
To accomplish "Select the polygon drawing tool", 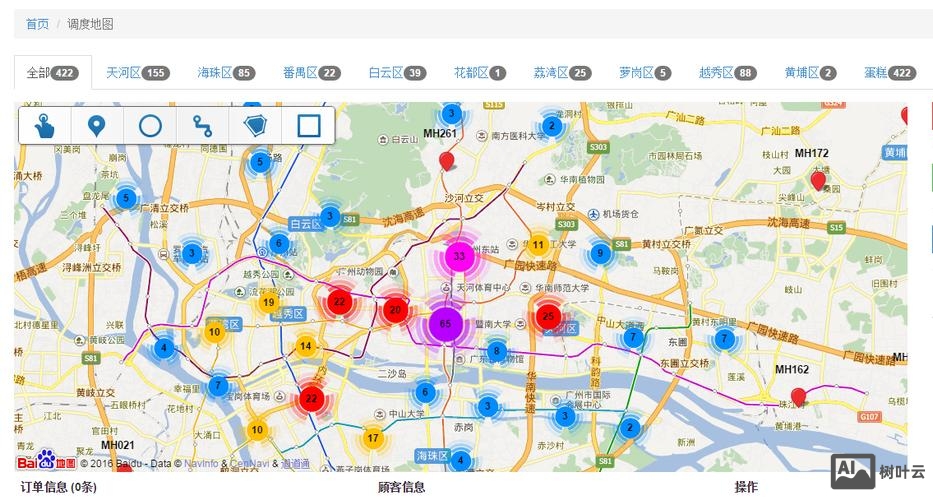I will point(255,126).
